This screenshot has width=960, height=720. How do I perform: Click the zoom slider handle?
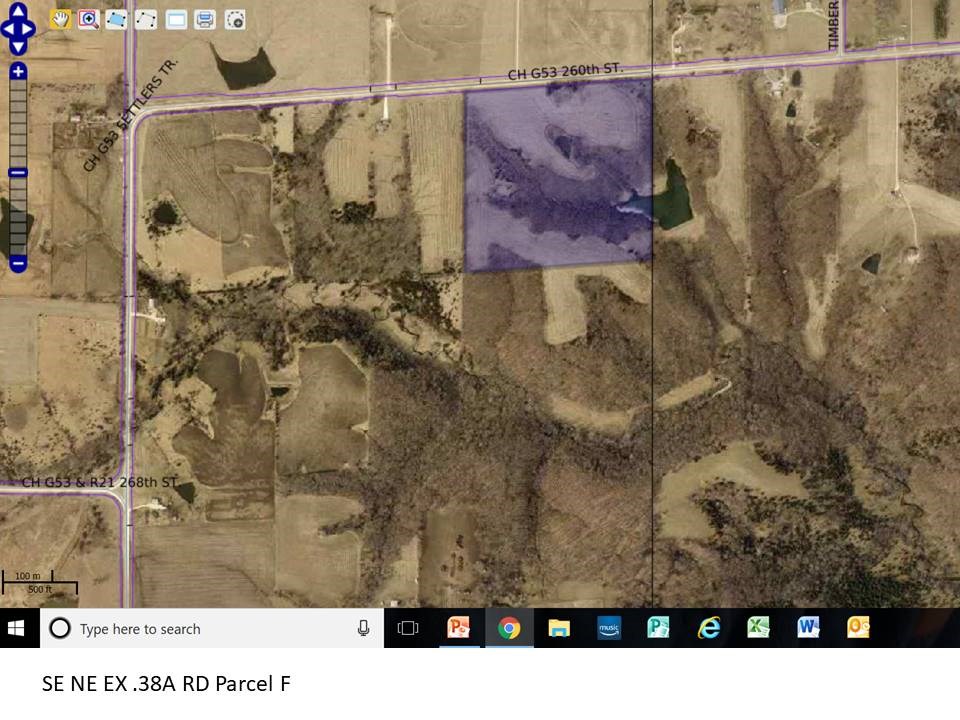[x=18, y=173]
